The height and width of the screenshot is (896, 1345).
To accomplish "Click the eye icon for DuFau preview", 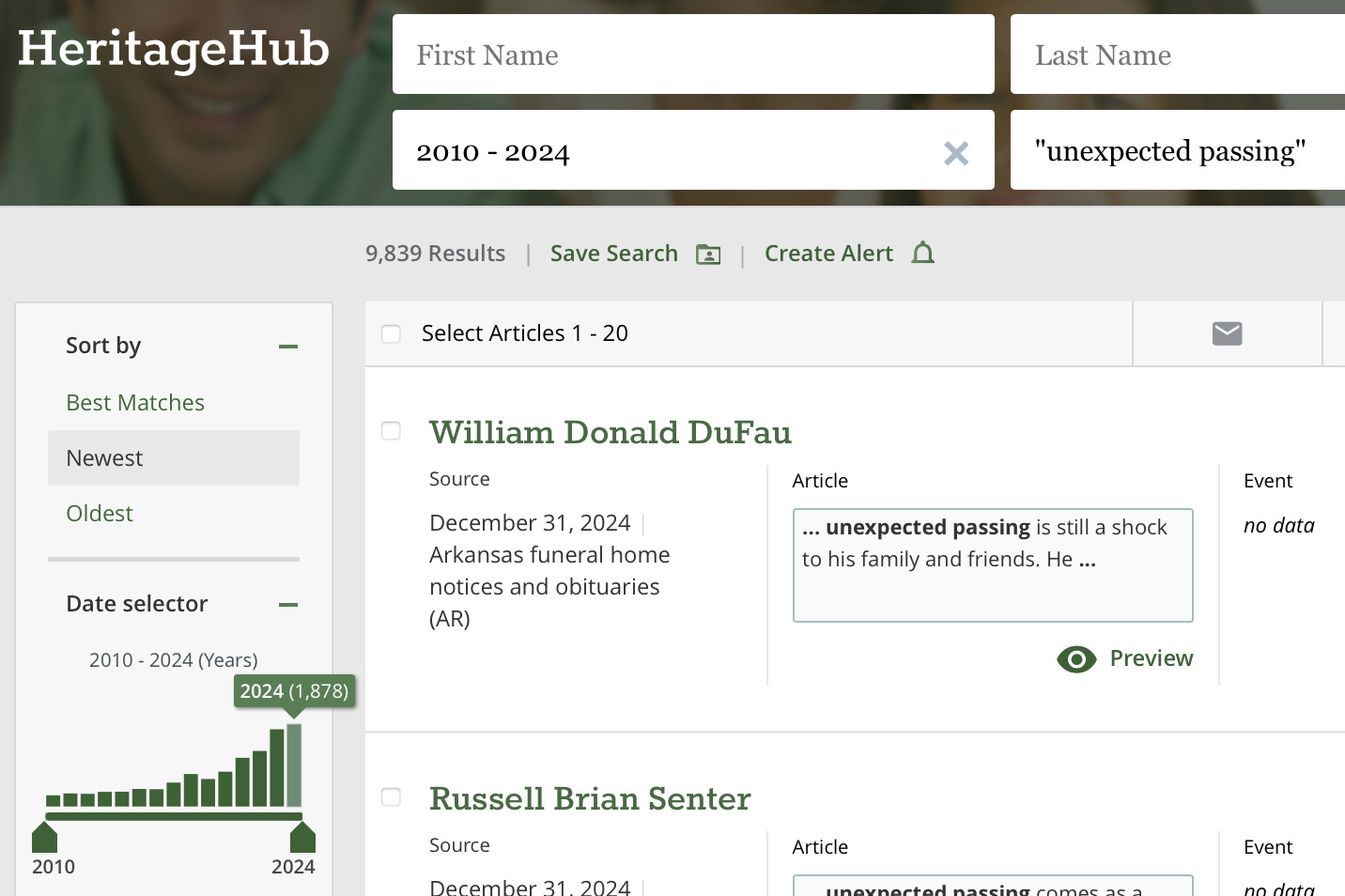I will click(1076, 659).
